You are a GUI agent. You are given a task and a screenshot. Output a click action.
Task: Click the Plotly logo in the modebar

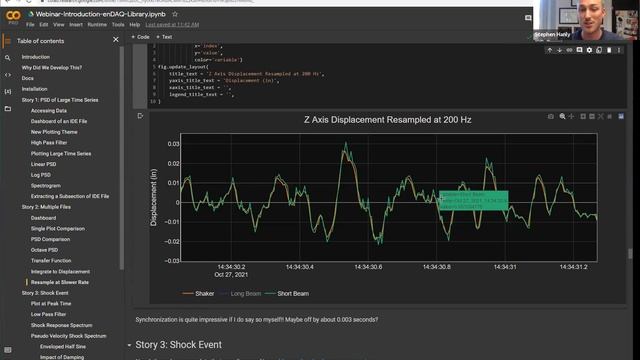621,117
